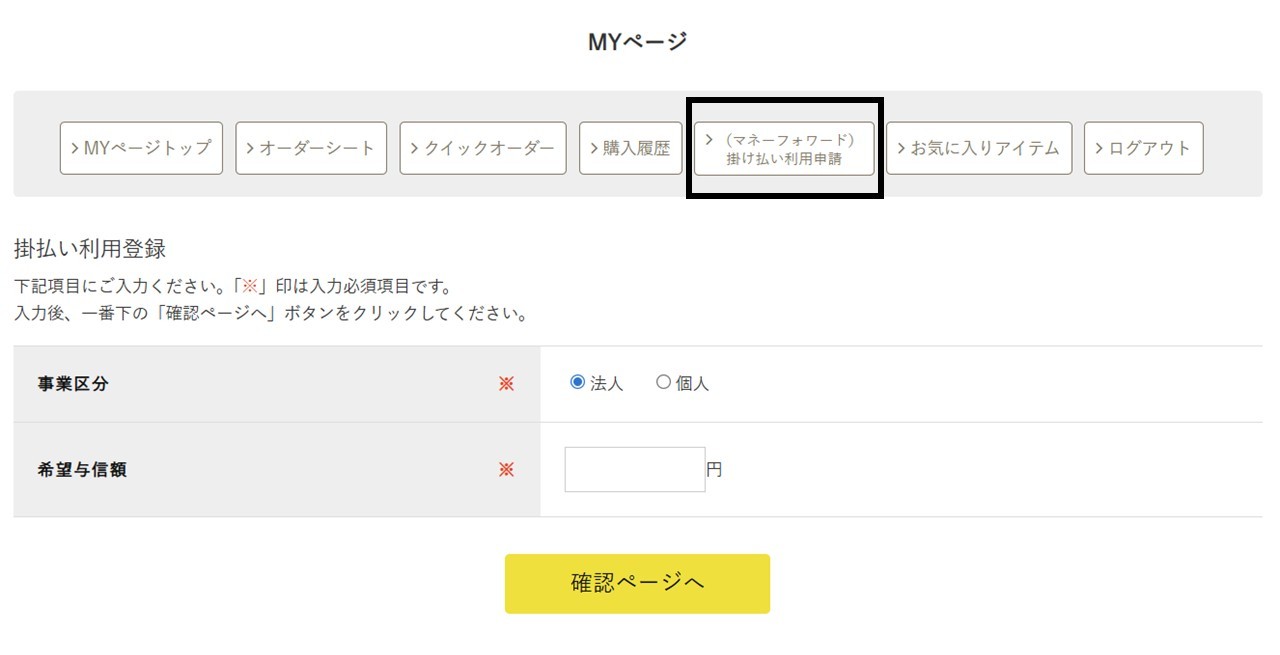This screenshot has height=655, width=1280.
Task: Click the red ※ next to 希望与信額
Action: [x=508, y=469]
